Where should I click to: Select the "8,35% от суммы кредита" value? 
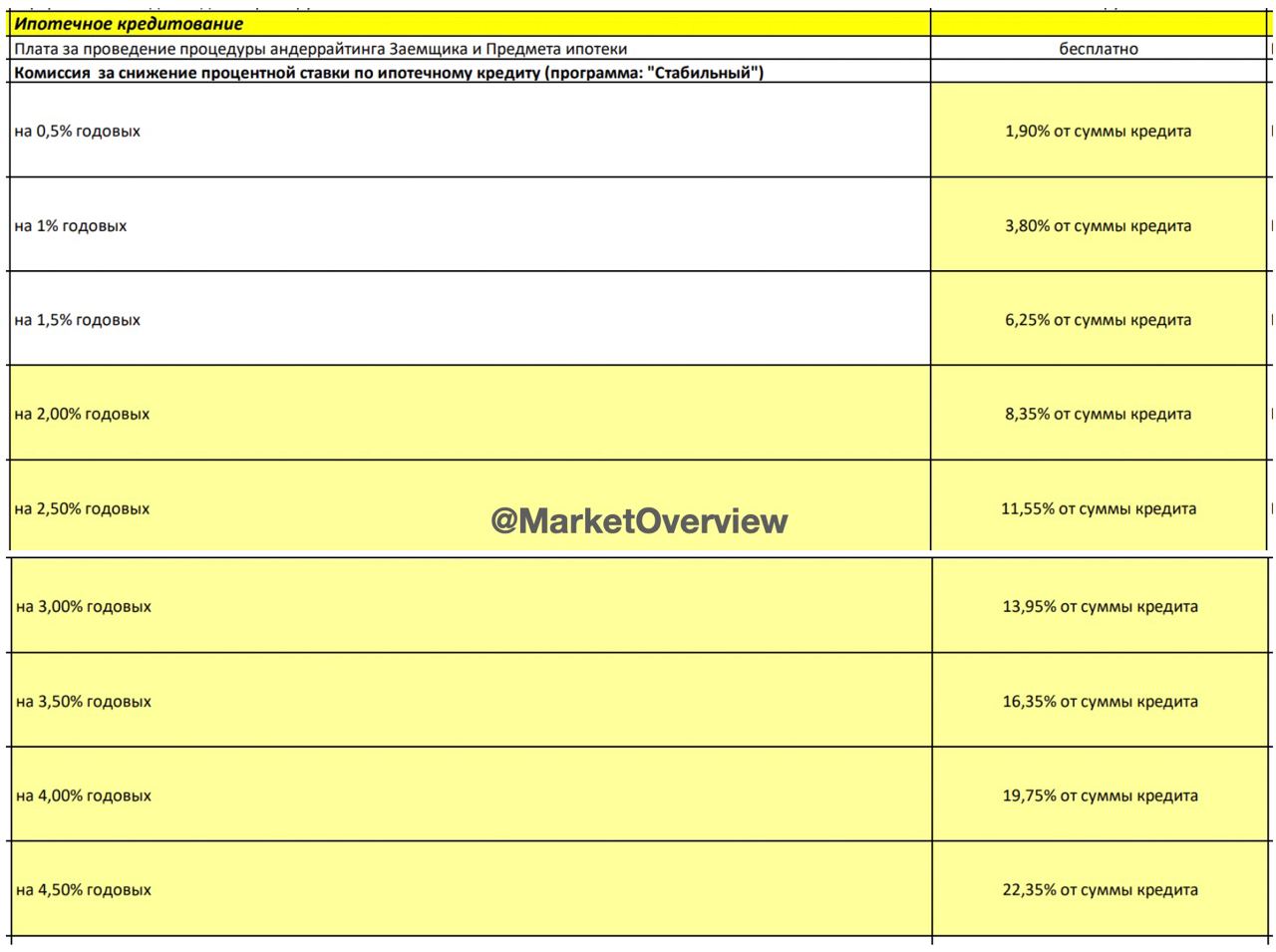[1098, 414]
